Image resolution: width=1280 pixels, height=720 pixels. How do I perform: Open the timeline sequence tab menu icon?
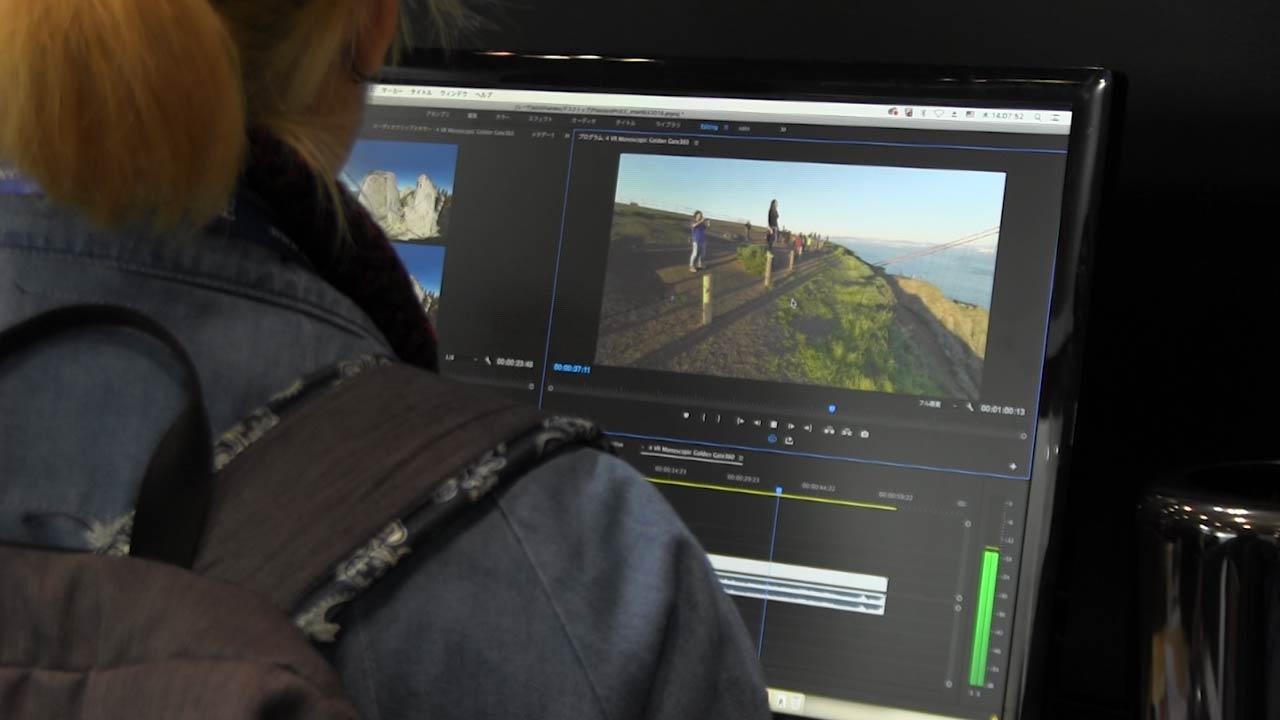741,458
